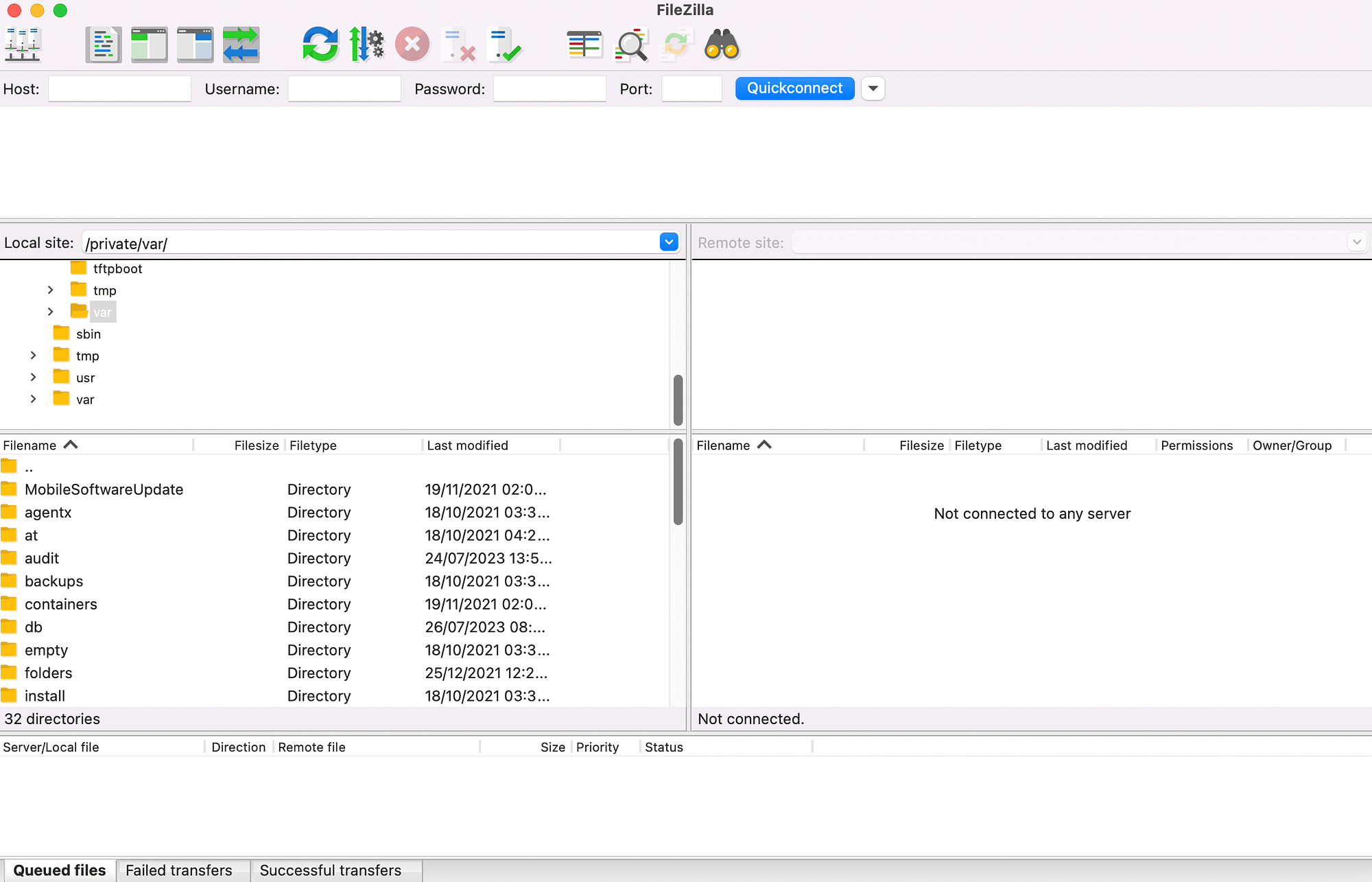Click the Search remote files binoculars icon
Image resolution: width=1372 pixels, height=882 pixels.
click(x=721, y=44)
